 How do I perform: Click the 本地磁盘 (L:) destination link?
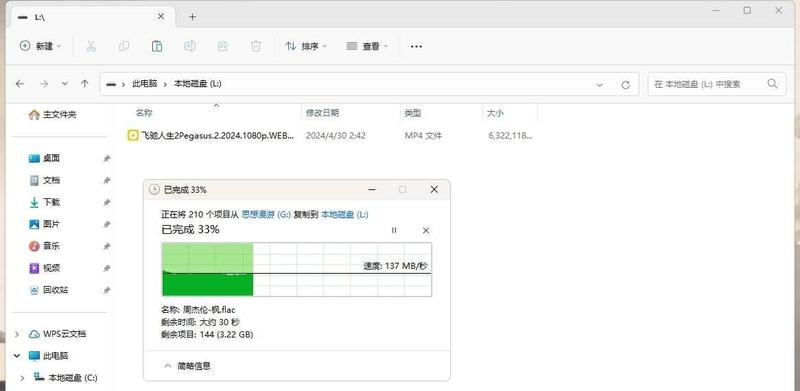[x=344, y=214]
